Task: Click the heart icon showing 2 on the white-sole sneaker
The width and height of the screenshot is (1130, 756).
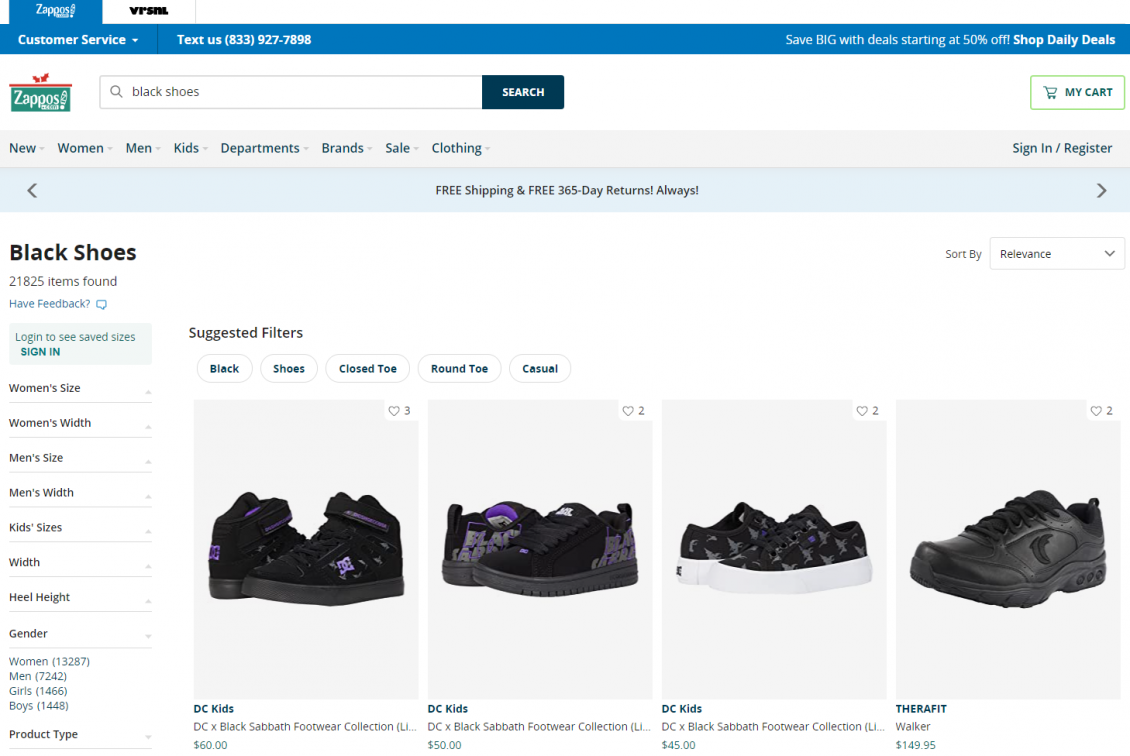Action: [861, 410]
